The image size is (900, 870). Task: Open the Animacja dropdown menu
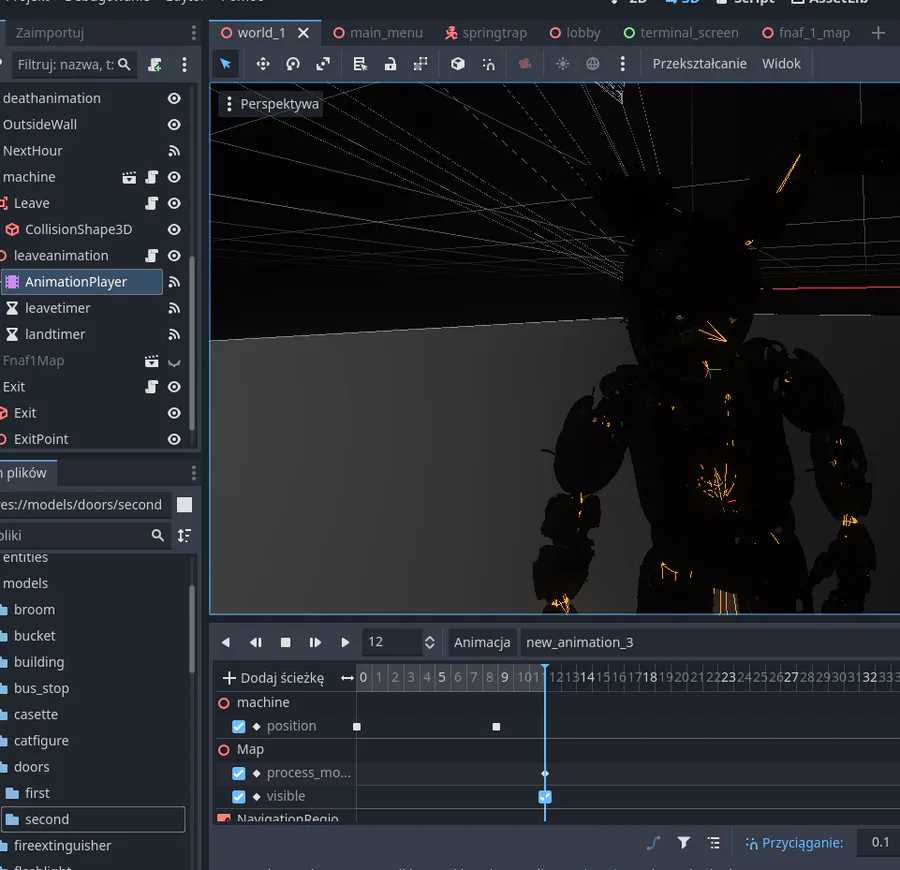point(482,642)
